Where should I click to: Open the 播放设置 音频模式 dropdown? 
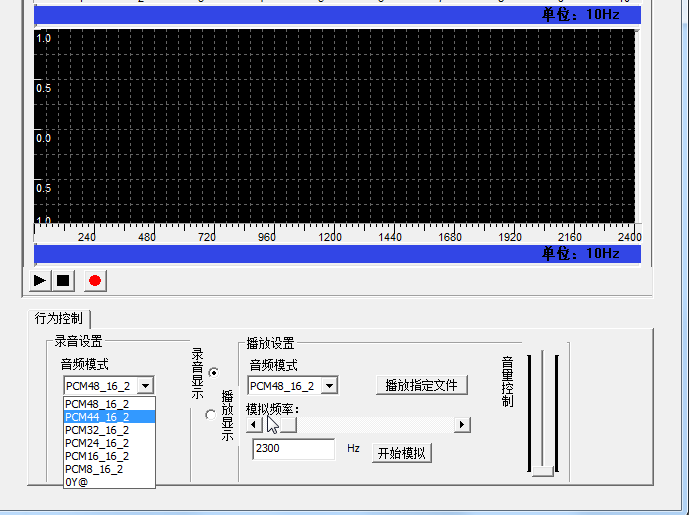pos(329,386)
